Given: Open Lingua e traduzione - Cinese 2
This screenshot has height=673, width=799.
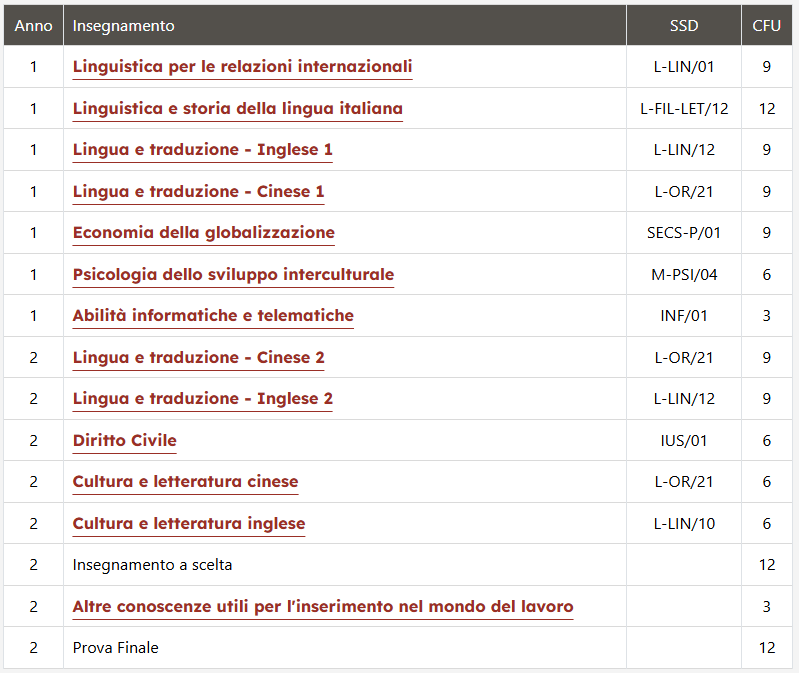Looking at the screenshot, I should [x=198, y=358].
